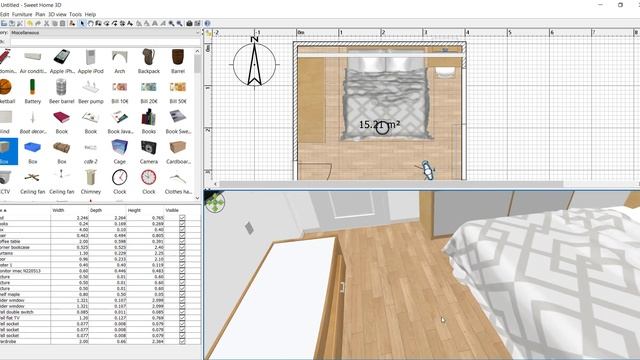Click the Create photo camera icon
Screen dimensions: 640x360
point(189,24)
